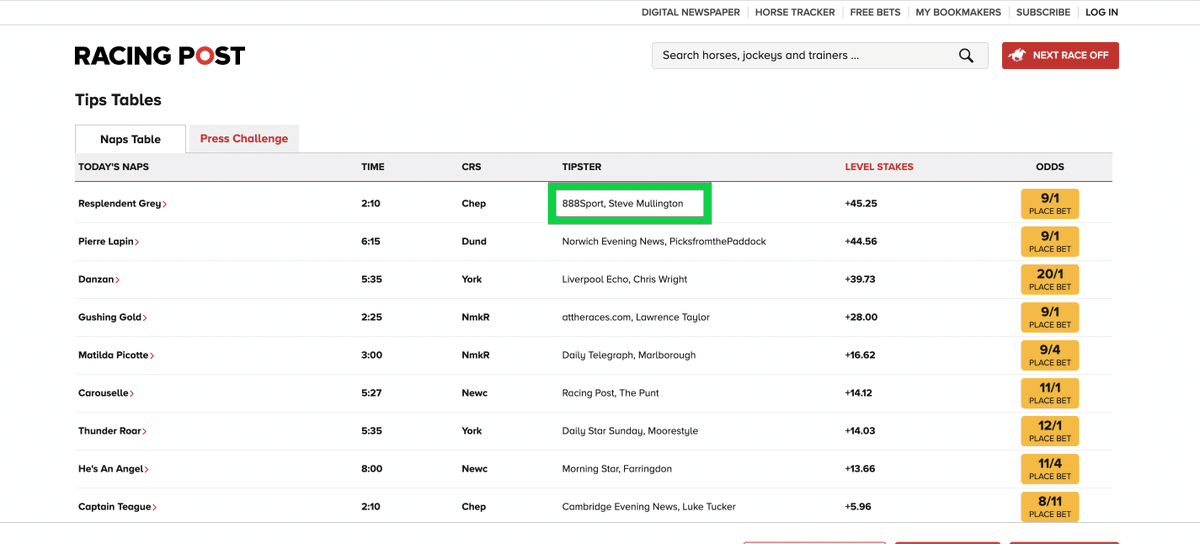
Task: Place bet 9/1 on Gushing Gold
Action: [x=1050, y=318]
